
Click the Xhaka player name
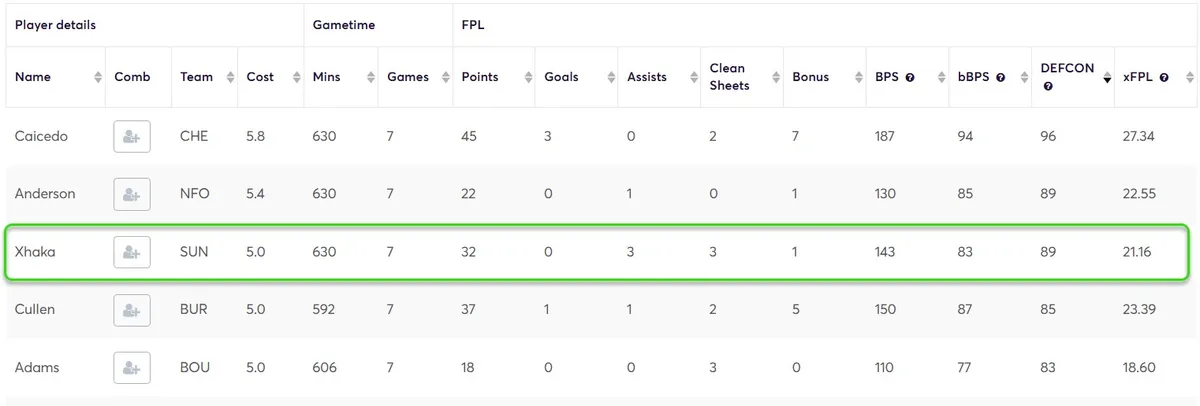[x=35, y=252]
